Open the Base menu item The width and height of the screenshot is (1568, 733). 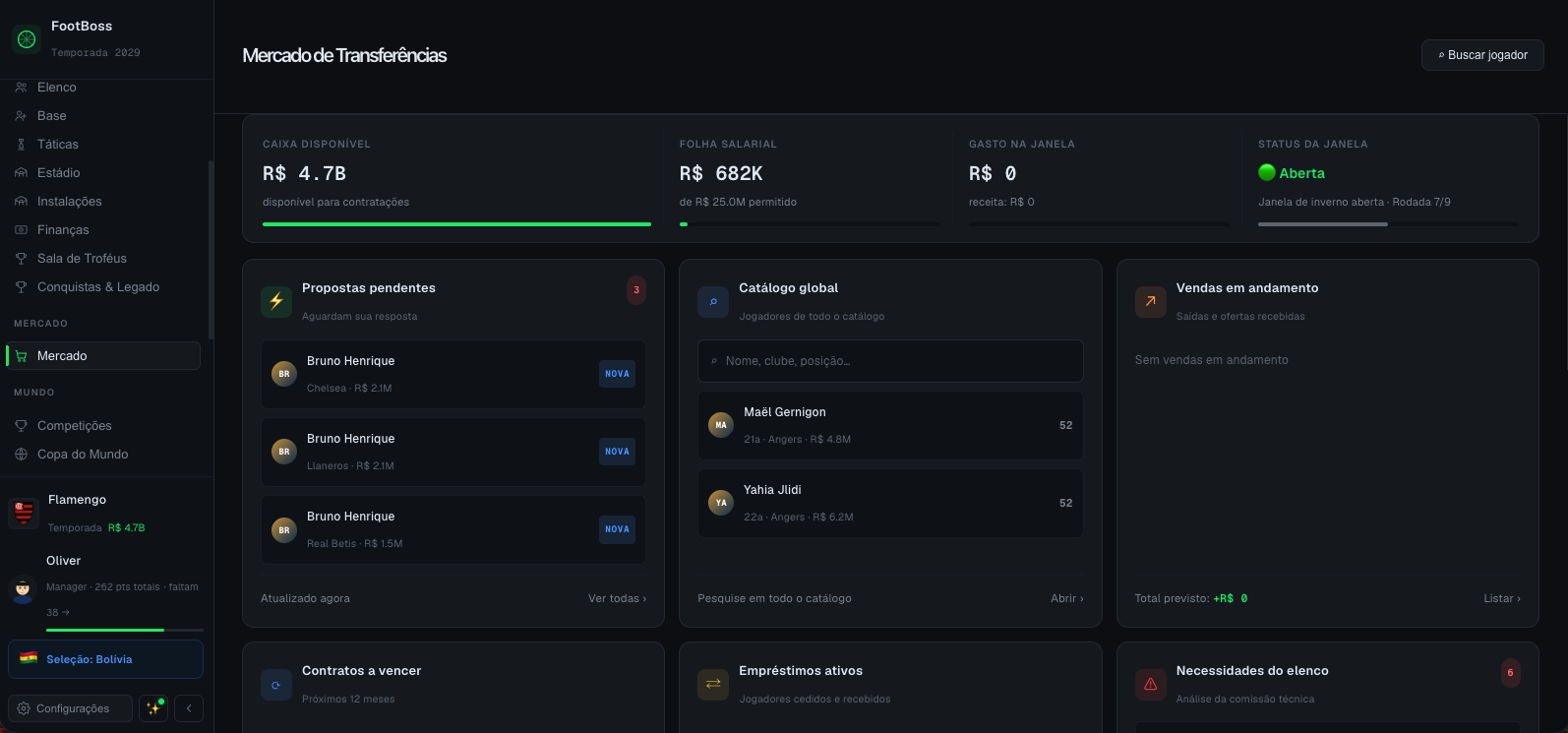104,116
